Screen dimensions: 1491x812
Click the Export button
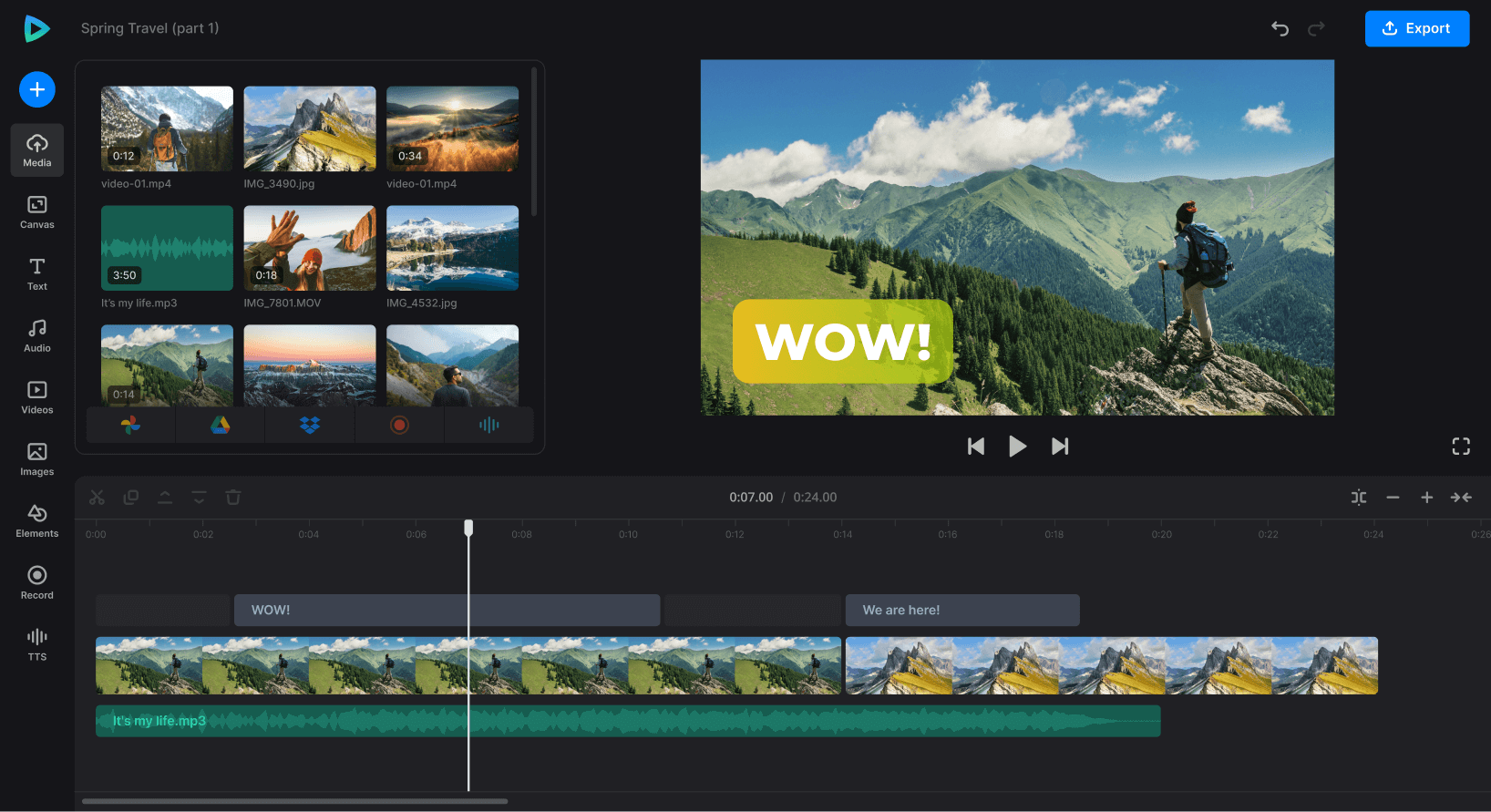point(1416,28)
